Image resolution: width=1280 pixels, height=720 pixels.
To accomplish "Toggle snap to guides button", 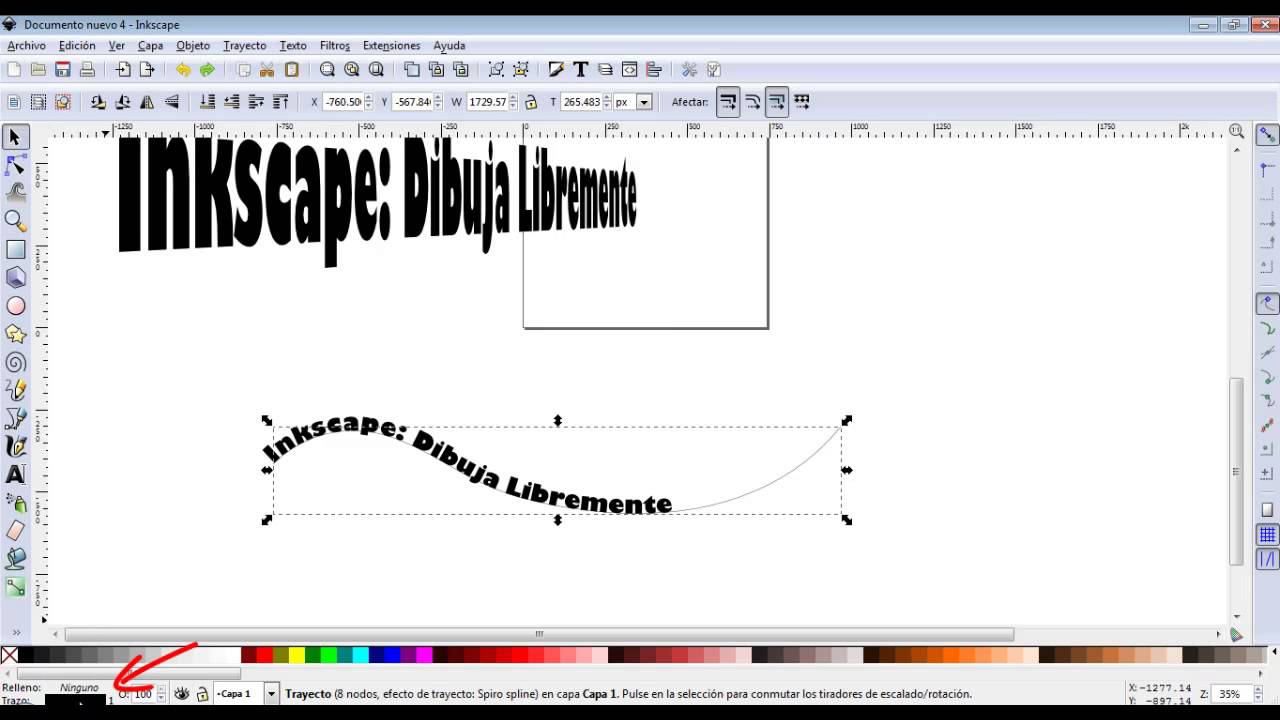I will (x=1267, y=559).
